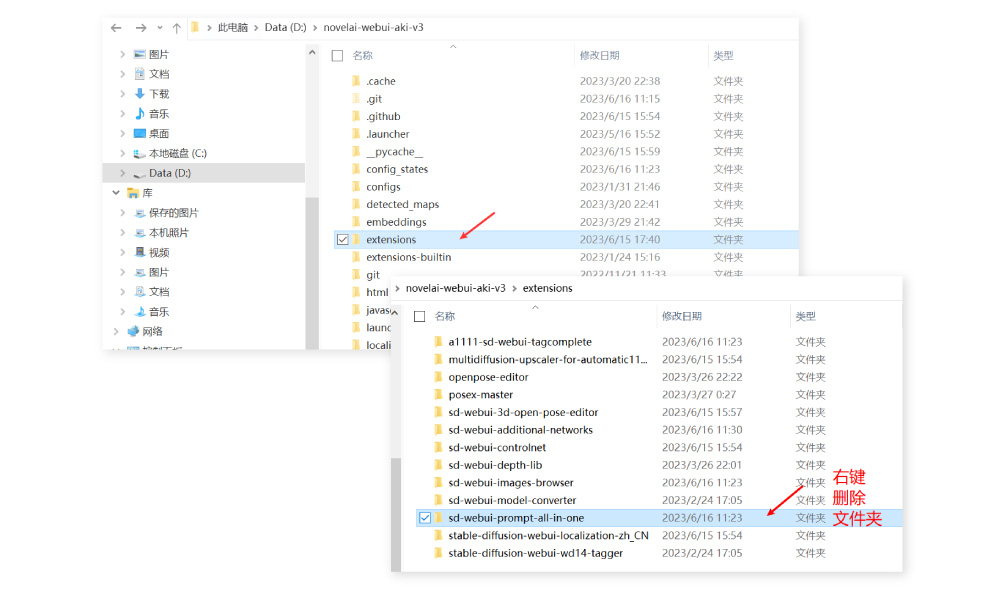Image resolution: width=1000 pixels, height=589 pixels.
Task: Open 网络 in navigation pane
Action: pos(152,331)
